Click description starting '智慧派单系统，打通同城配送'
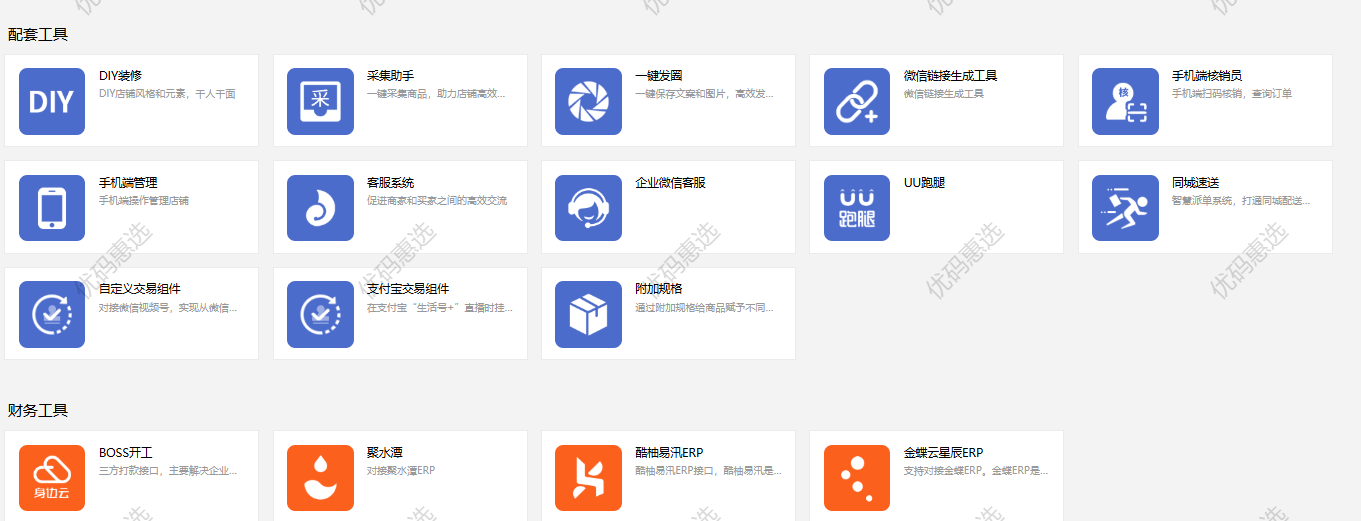 pos(1241,201)
